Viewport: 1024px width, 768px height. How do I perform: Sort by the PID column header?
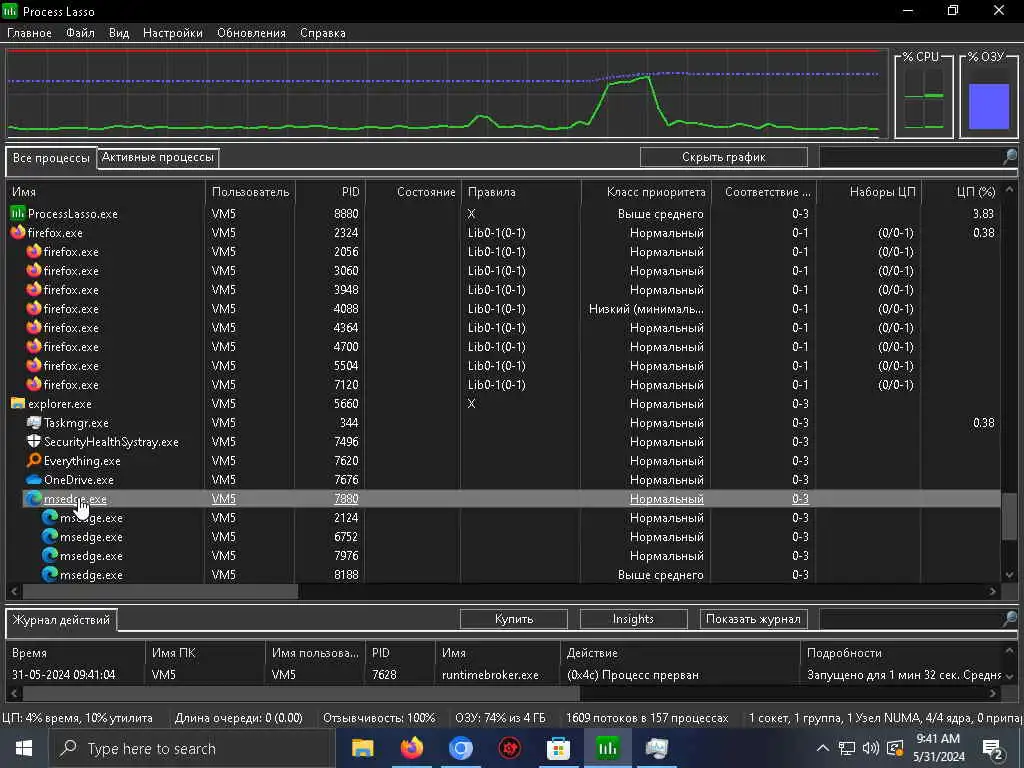[330, 192]
